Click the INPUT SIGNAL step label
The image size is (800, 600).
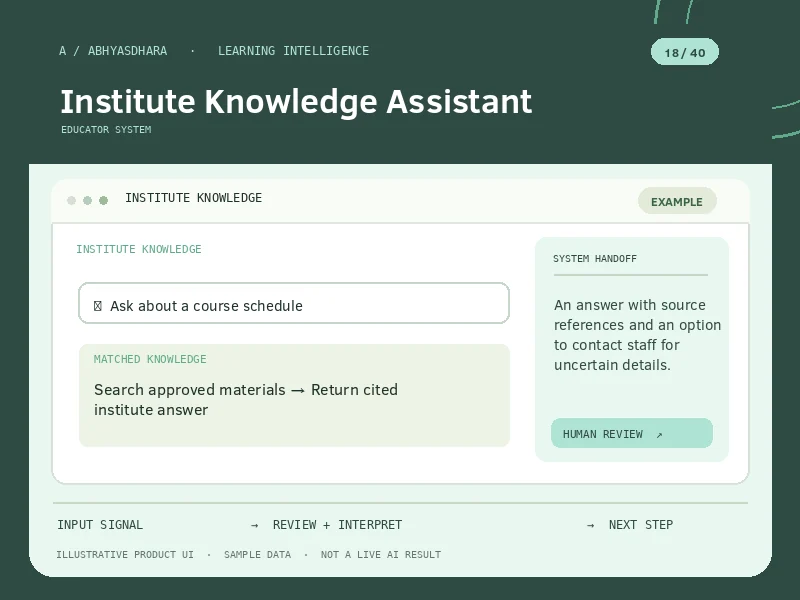pos(100,524)
